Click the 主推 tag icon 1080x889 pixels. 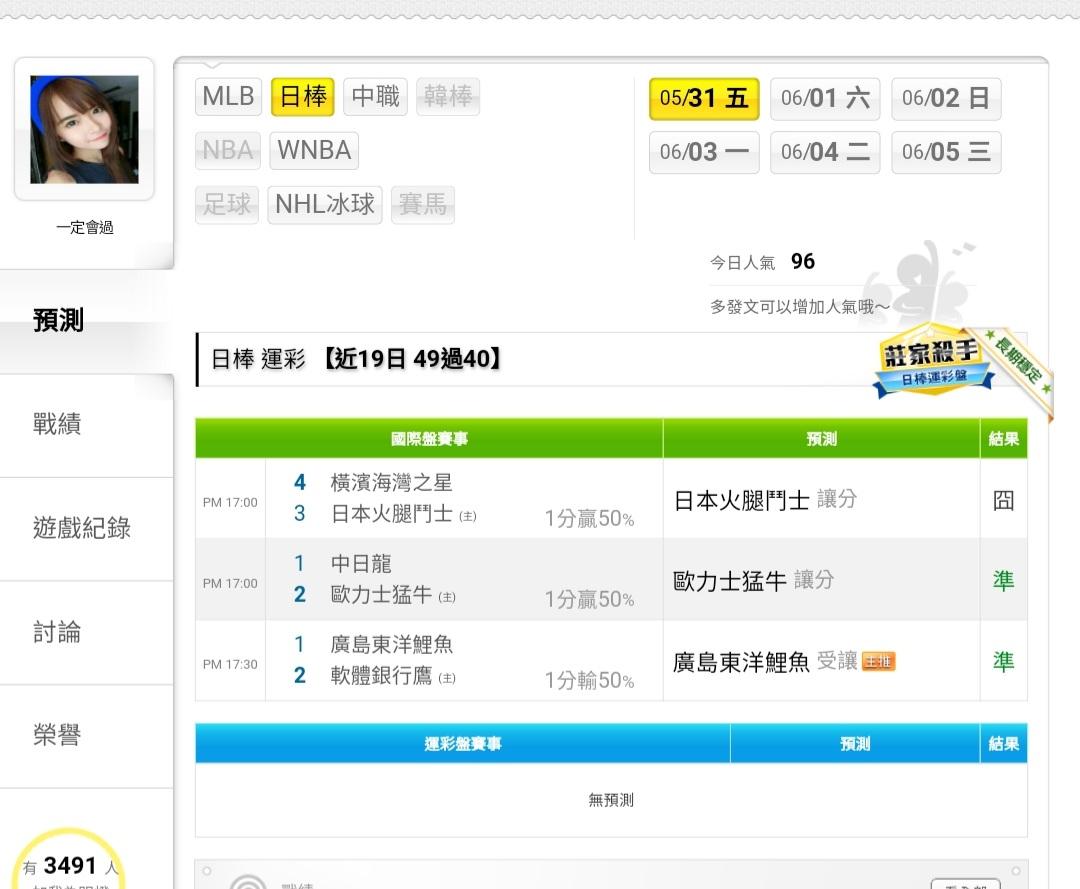click(878, 662)
